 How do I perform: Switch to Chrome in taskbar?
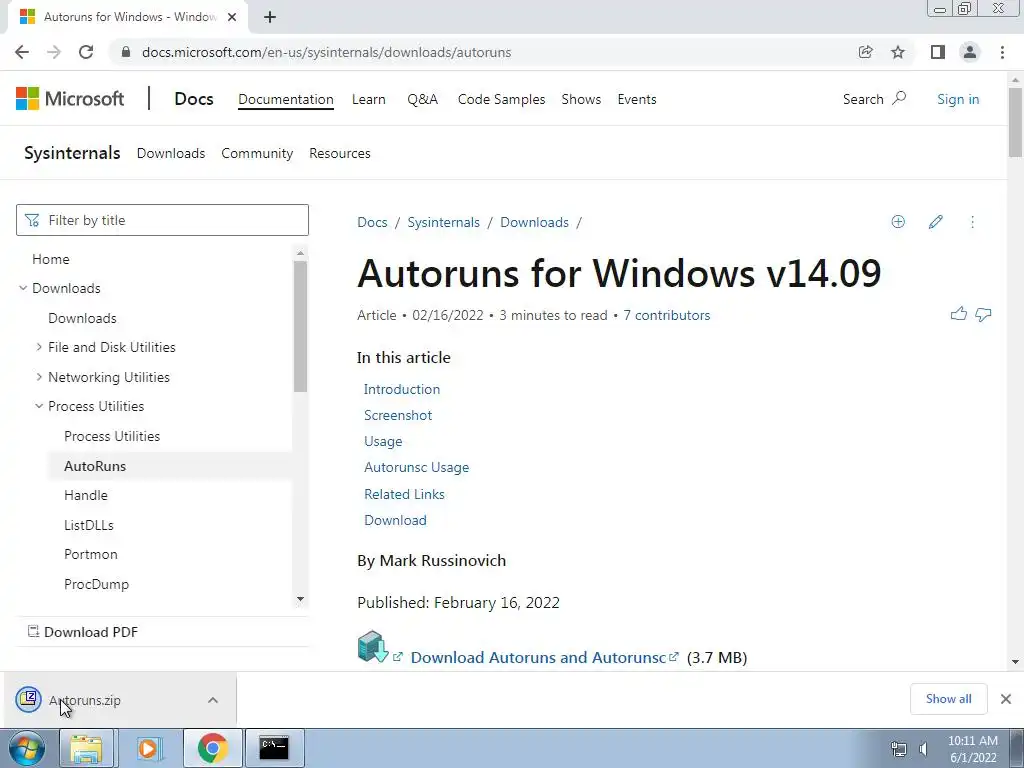212,748
